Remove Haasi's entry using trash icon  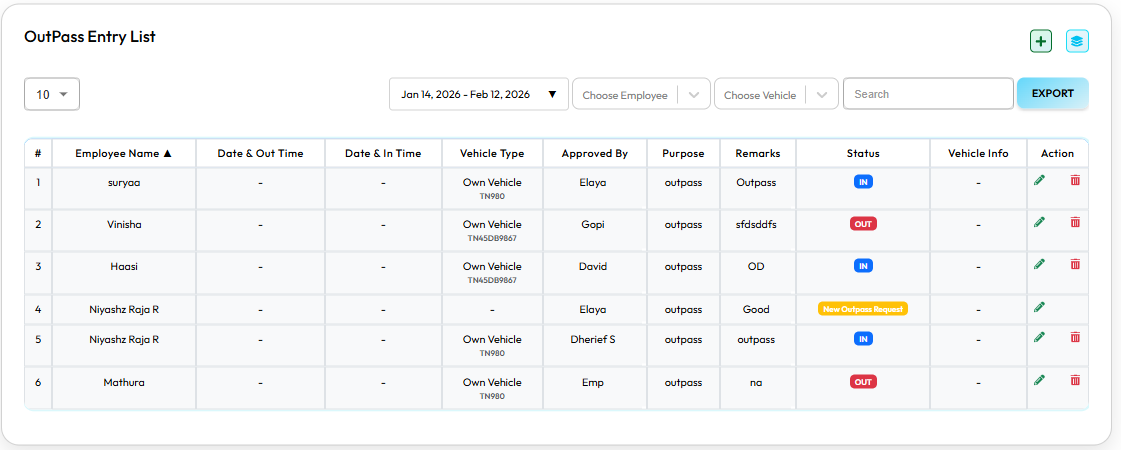1075,264
